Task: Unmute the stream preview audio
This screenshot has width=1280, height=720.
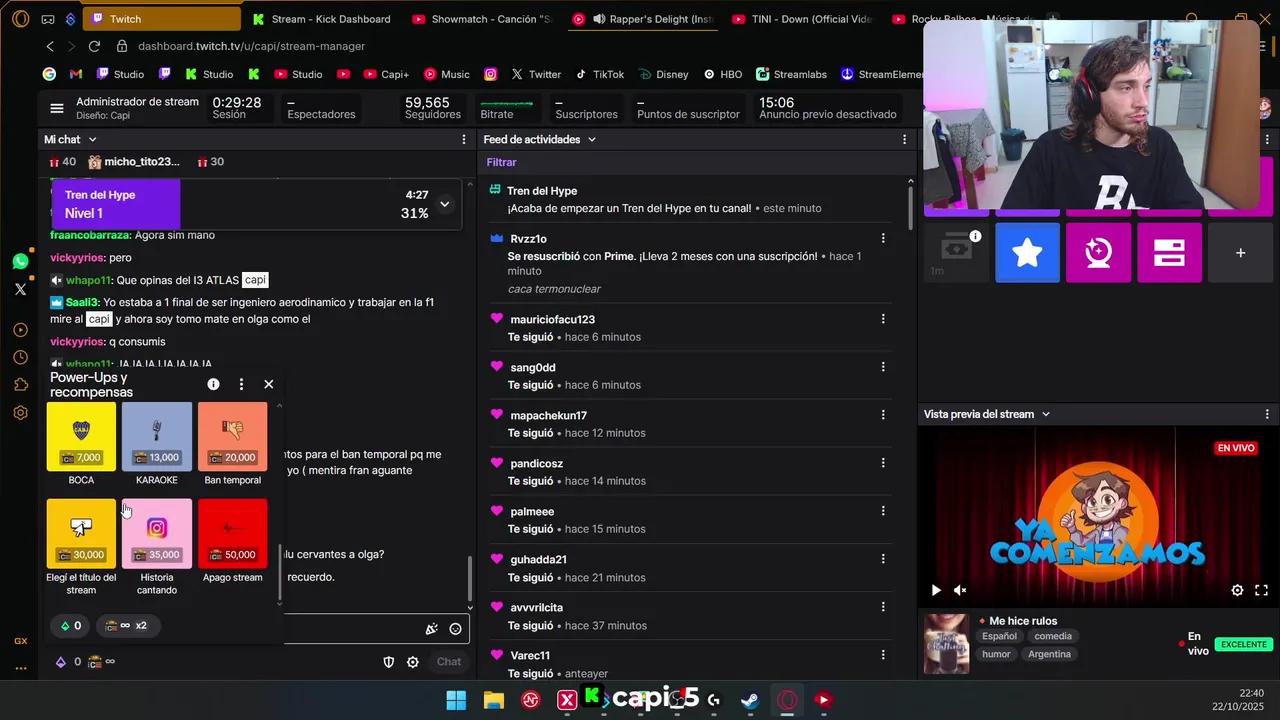Action: click(x=960, y=591)
